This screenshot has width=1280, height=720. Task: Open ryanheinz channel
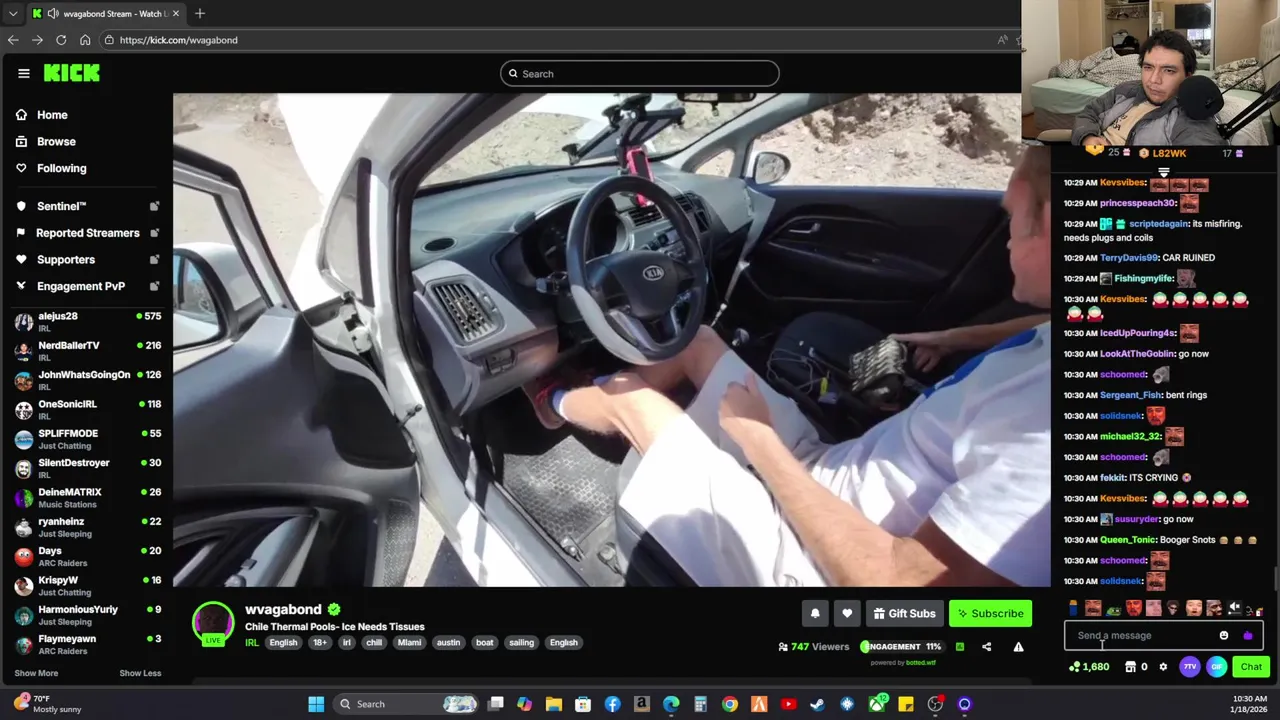click(x=87, y=527)
